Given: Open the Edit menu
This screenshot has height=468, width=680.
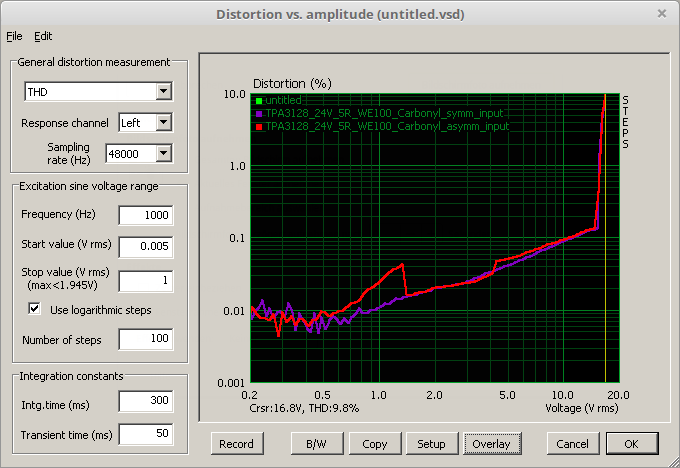Looking at the screenshot, I should [43, 36].
